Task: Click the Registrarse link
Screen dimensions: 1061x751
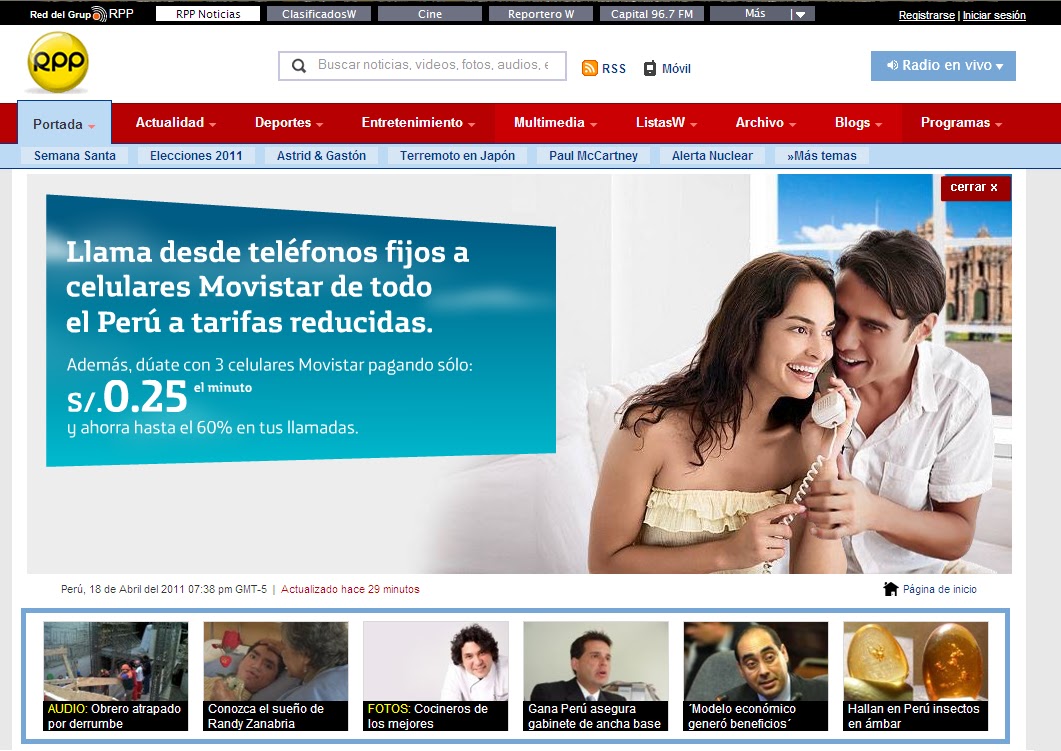Action: click(x=926, y=15)
